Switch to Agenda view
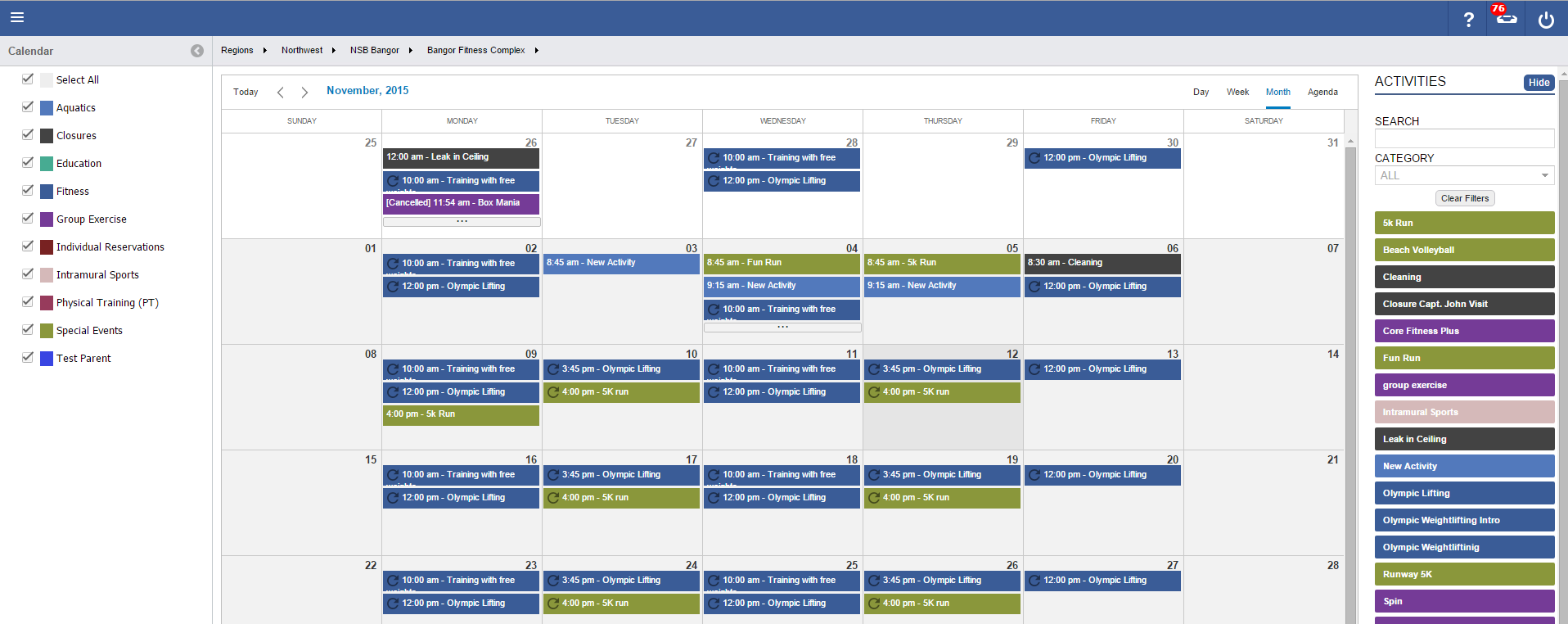 pos(1322,92)
